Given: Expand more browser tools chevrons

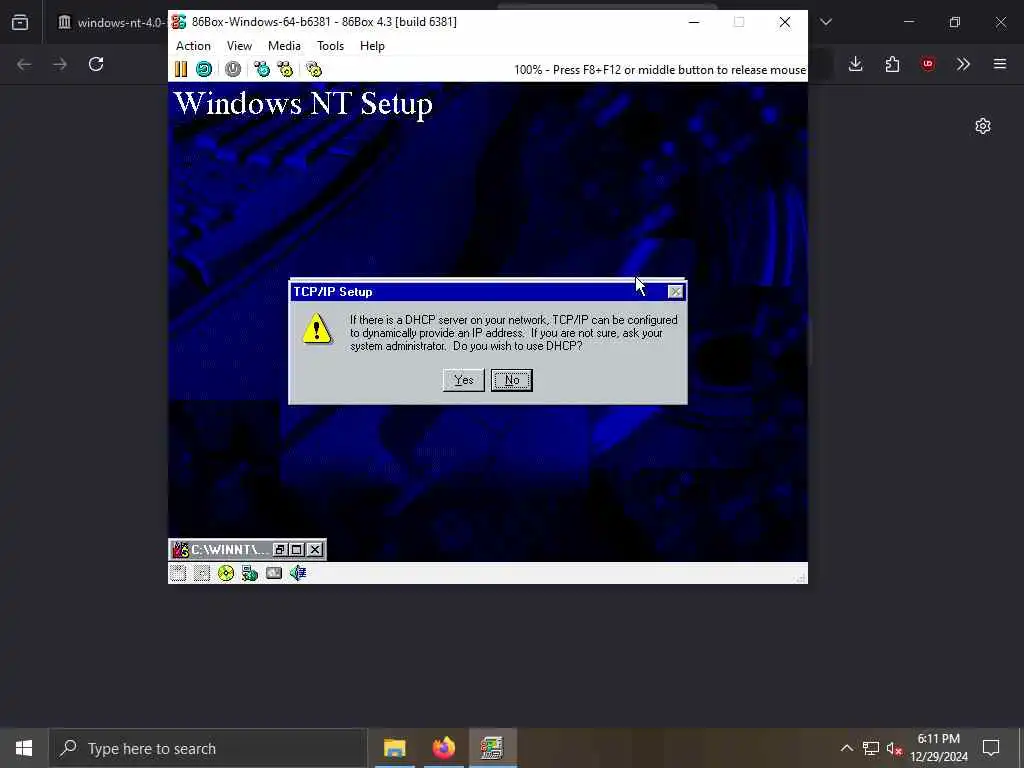Looking at the screenshot, I should pos(963,64).
